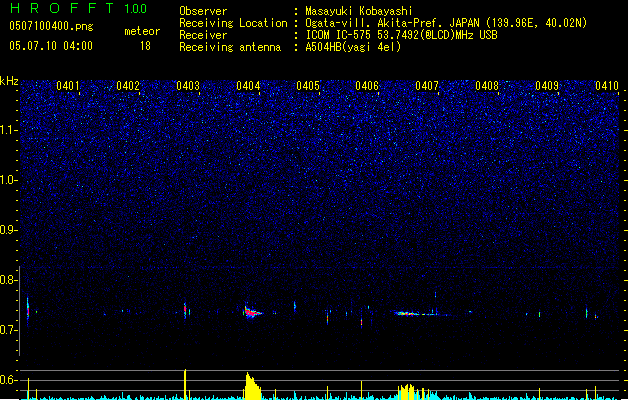Click the 1.0 kHz axis label
The width and height of the screenshot is (629, 400).
9,180
